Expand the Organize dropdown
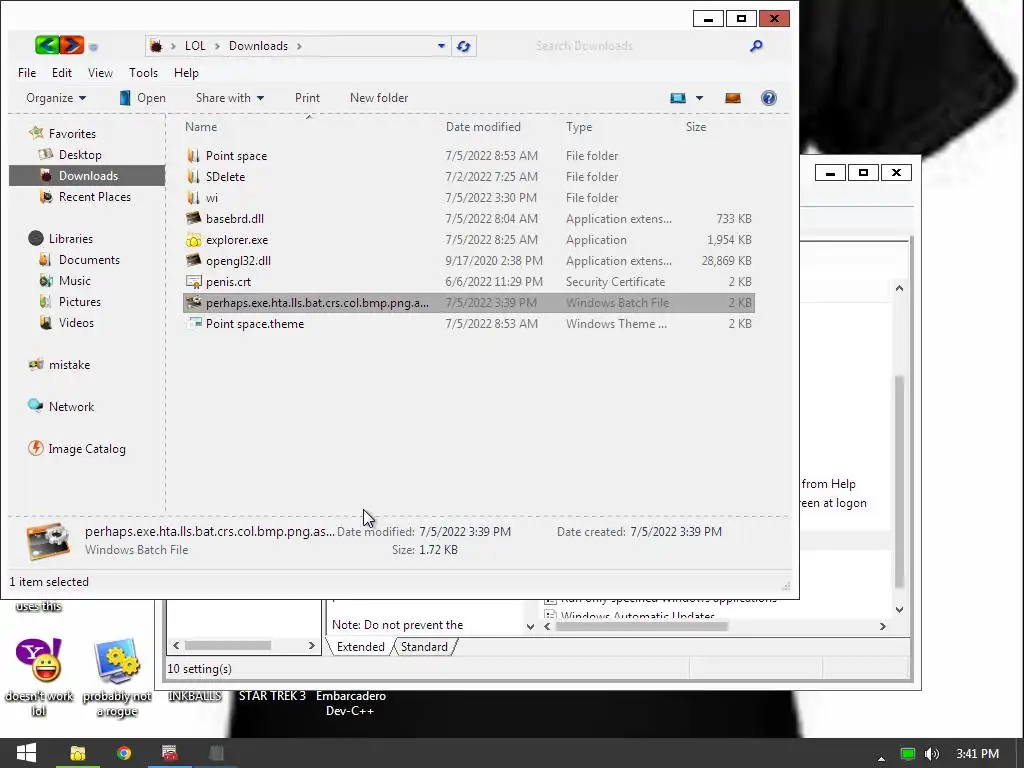Viewport: 1024px width, 768px height. (x=56, y=98)
